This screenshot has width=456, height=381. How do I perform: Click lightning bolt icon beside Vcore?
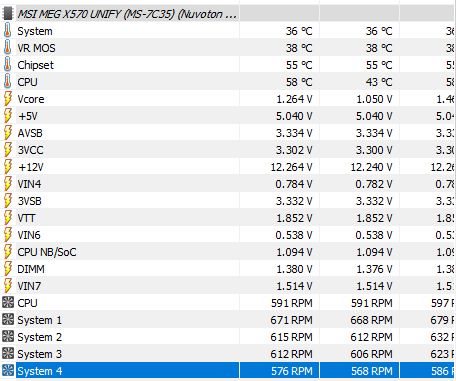pyautogui.click(x=8, y=99)
